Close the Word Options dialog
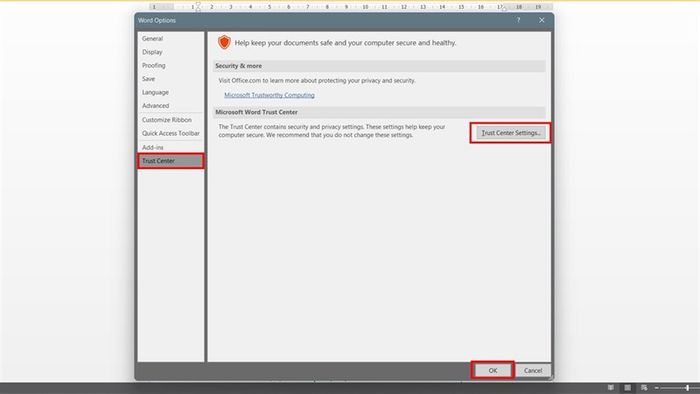Image resolution: width=700 pixels, height=394 pixels. point(542,20)
